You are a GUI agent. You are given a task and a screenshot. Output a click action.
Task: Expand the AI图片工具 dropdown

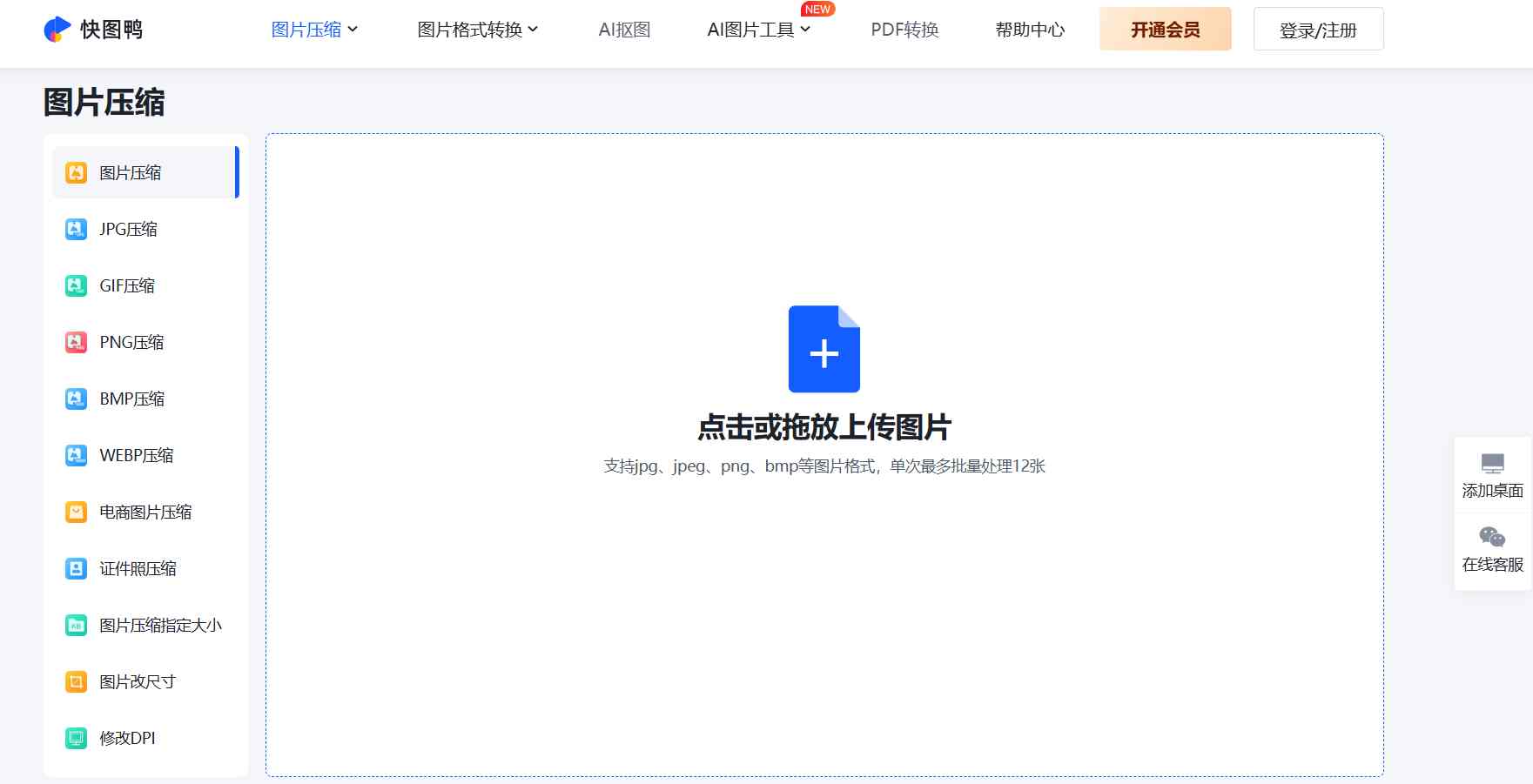758,29
